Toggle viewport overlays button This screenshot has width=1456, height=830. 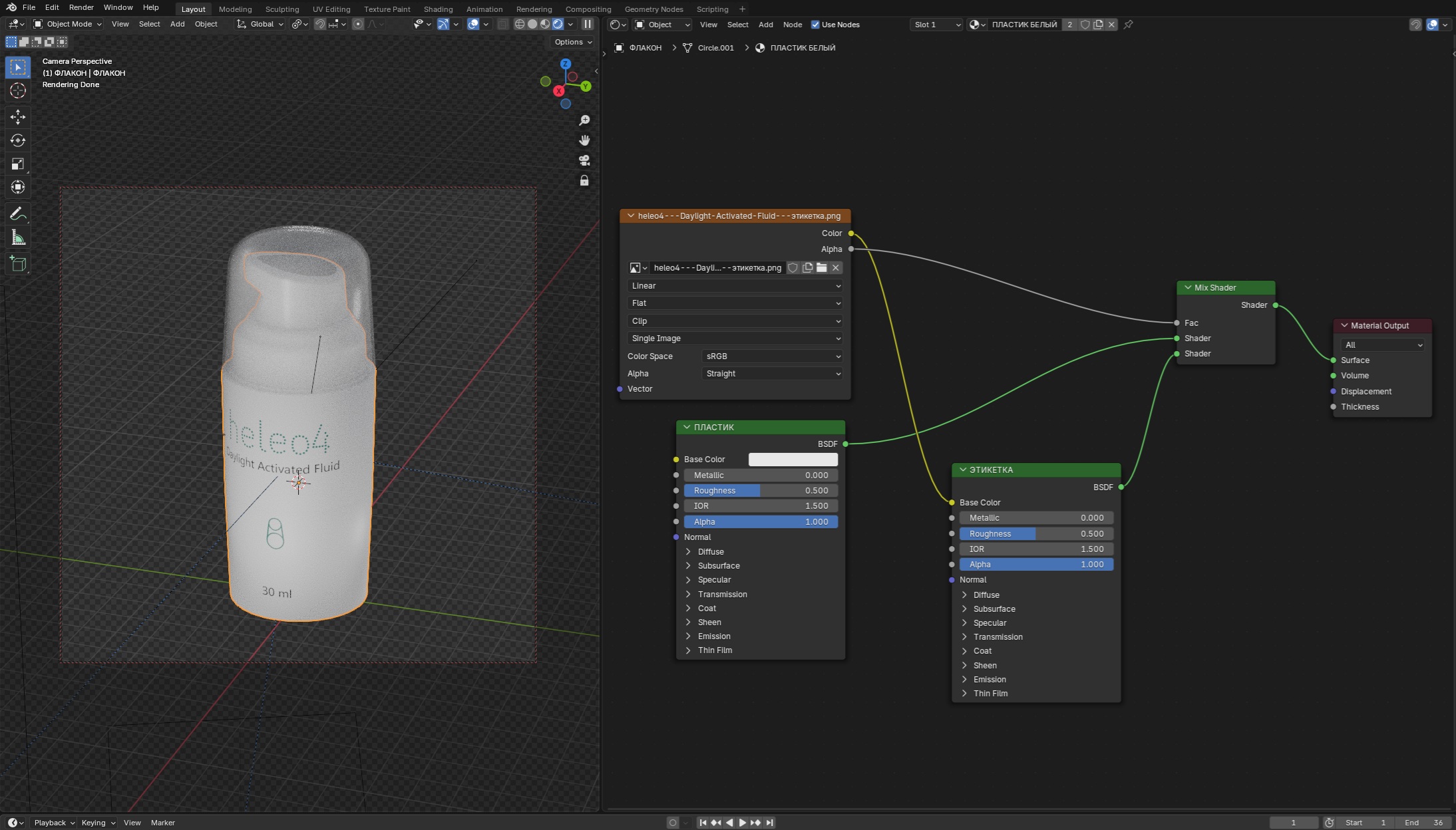473,24
